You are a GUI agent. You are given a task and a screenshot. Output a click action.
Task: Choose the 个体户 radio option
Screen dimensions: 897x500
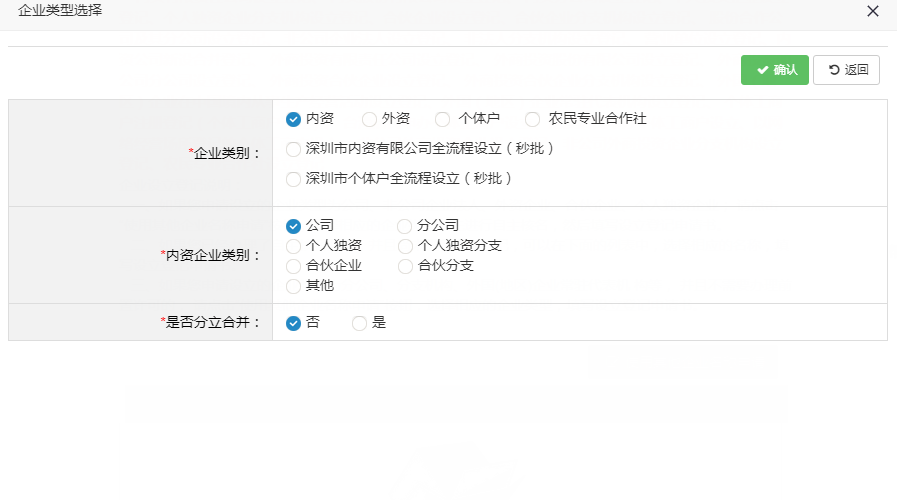click(x=443, y=119)
